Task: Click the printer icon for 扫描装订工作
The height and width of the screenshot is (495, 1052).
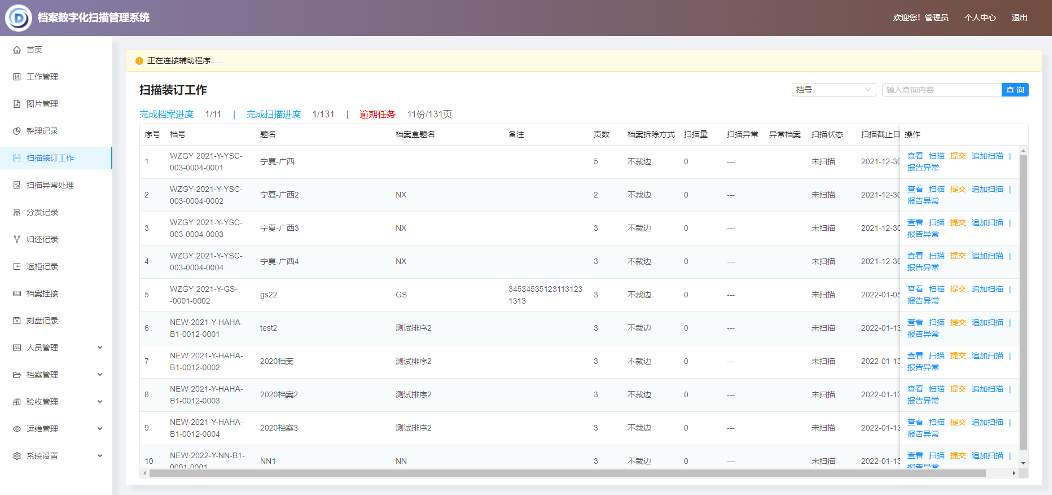Action: [x=16, y=158]
